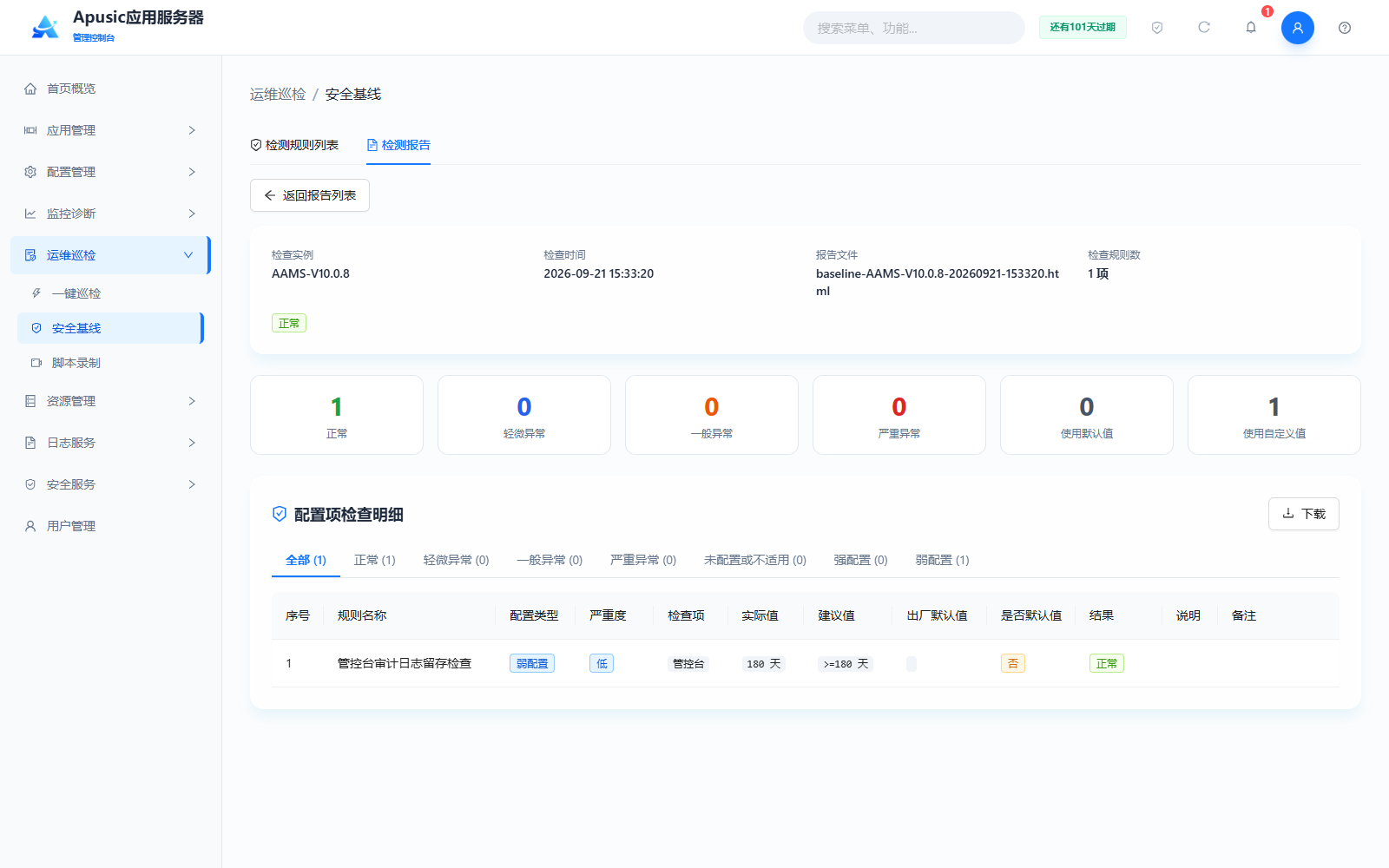Expand the 应用管理 chevron
This screenshot has height=868, width=1389.
[x=192, y=130]
